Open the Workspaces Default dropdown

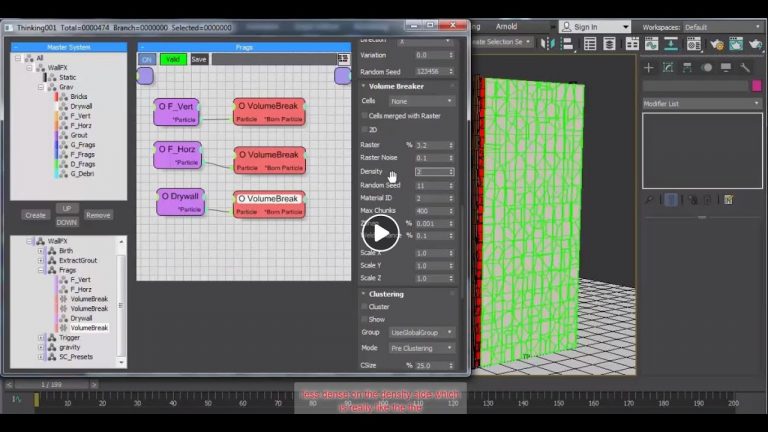[722, 27]
